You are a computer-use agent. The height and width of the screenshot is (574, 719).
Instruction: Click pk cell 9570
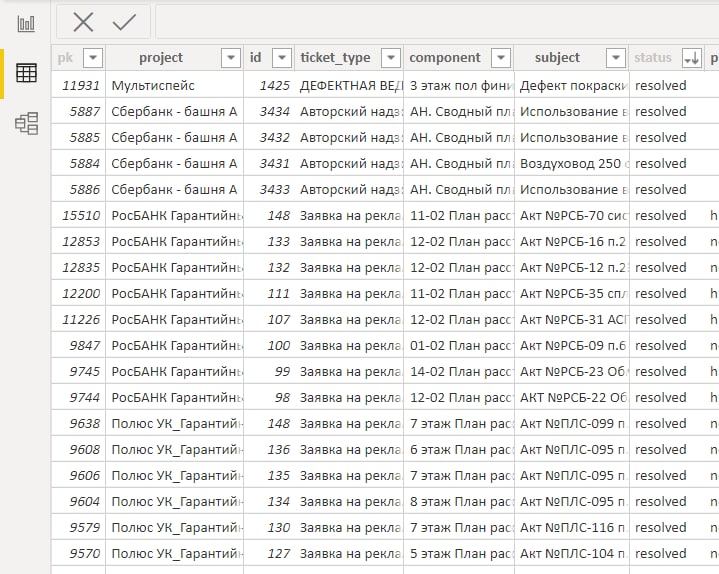pos(79,553)
